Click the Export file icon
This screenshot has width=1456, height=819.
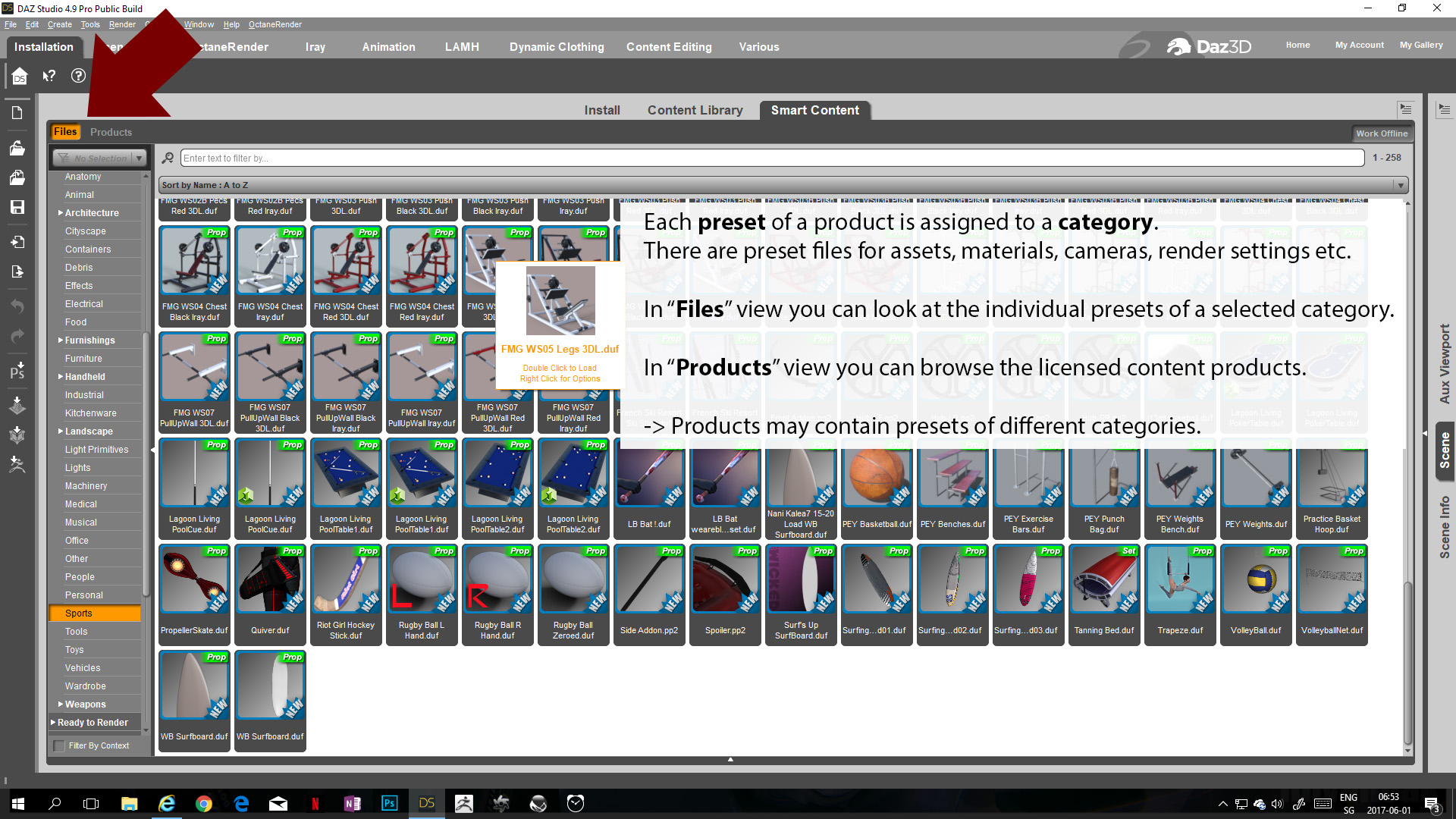pyautogui.click(x=17, y=271)
